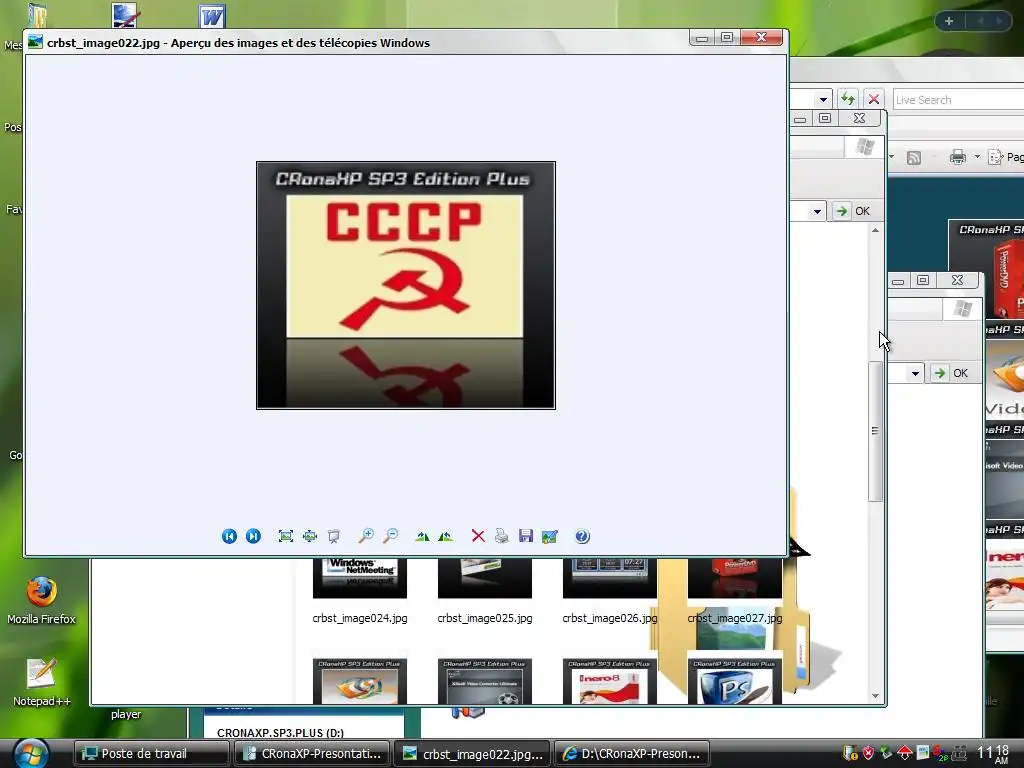This screenshot has width=1024, height=768.
Task: Select thumbnail crbst_image024.jpg Windows NetMeeting
Action: click(360, 578)
